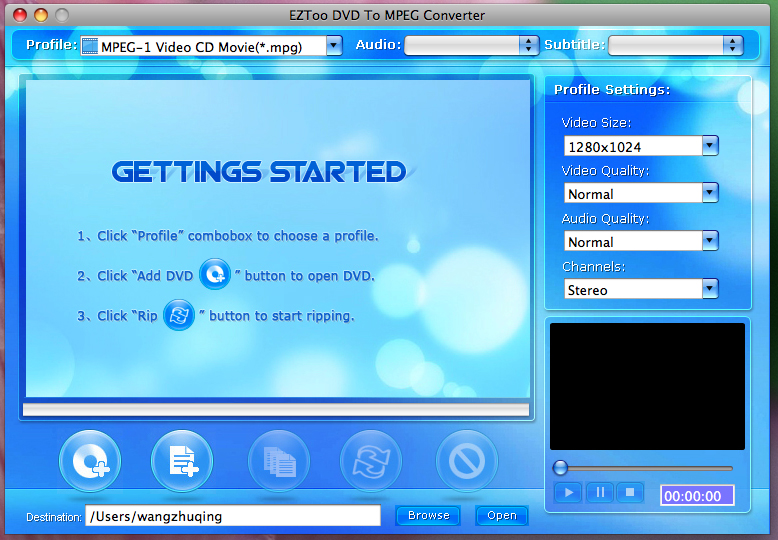Click the Add DVD disc button
This screenshot has width=778, height=540.
click(90, 461)
